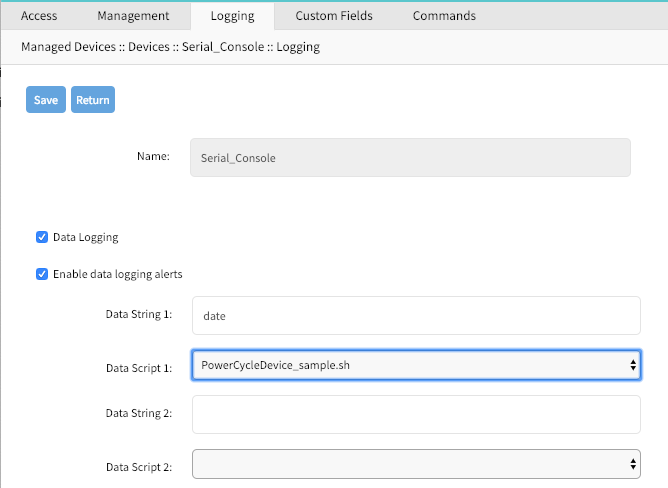
Task: Click the Return button
Action: point(93,100)
